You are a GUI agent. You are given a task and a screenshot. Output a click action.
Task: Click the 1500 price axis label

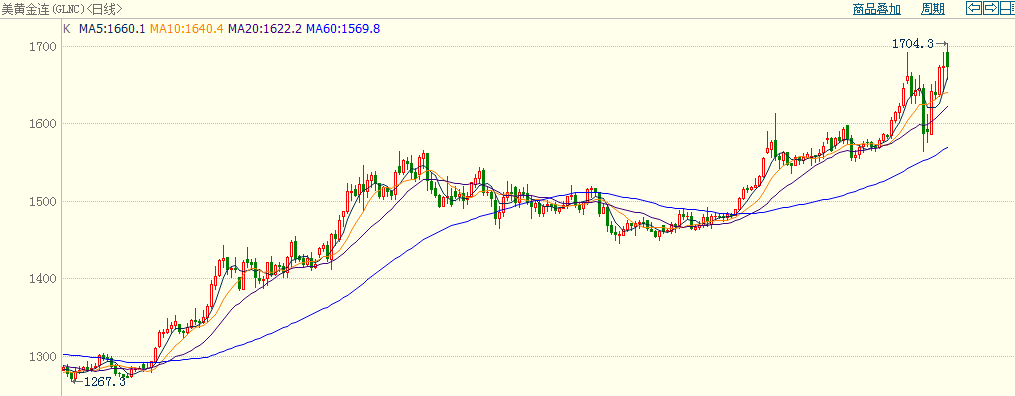pos(42,201)
